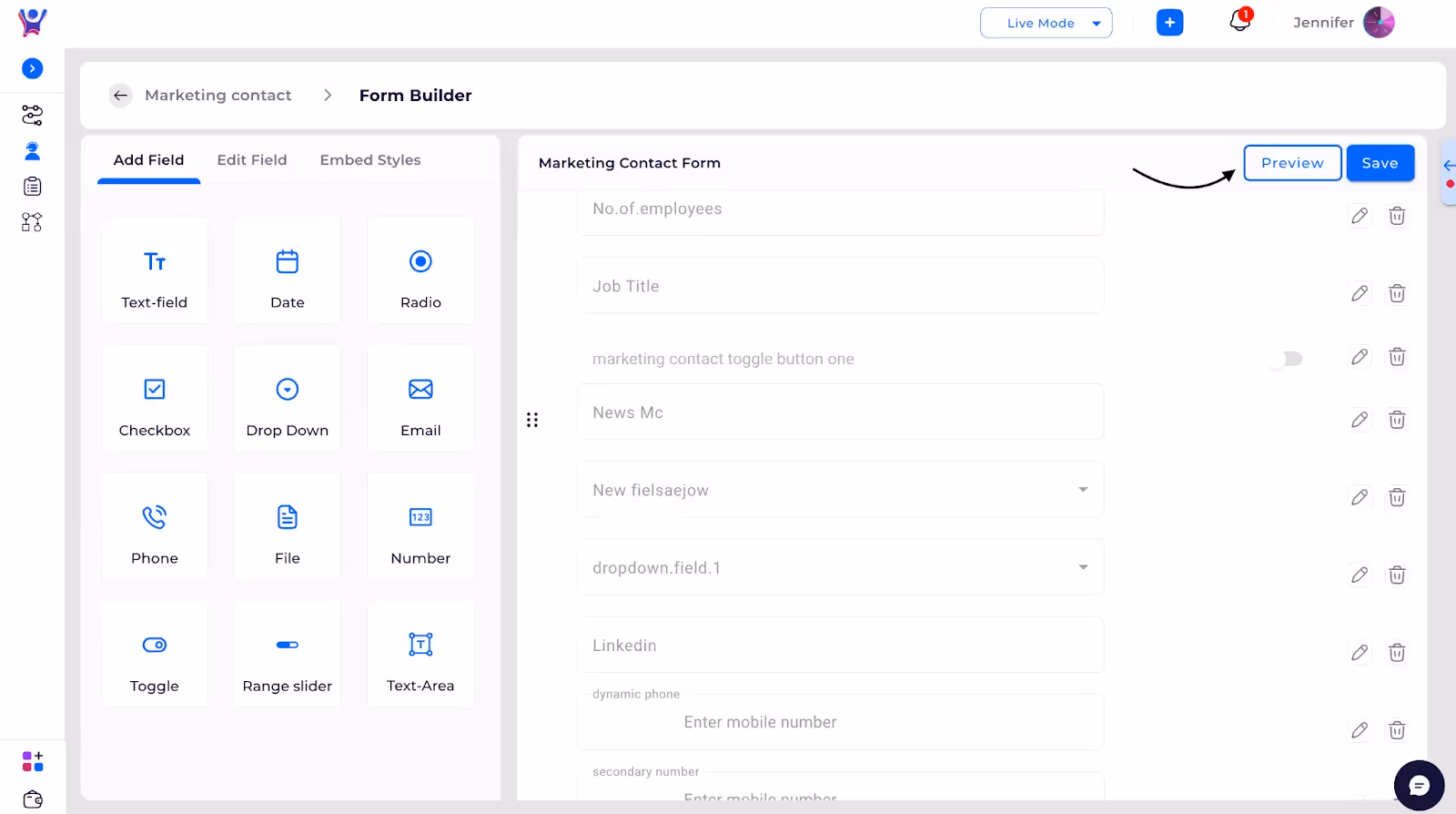Expand the dropdown.field.1 dropdown
Viewport: 1456px width, 814px height.
[x=1083, y=567]
